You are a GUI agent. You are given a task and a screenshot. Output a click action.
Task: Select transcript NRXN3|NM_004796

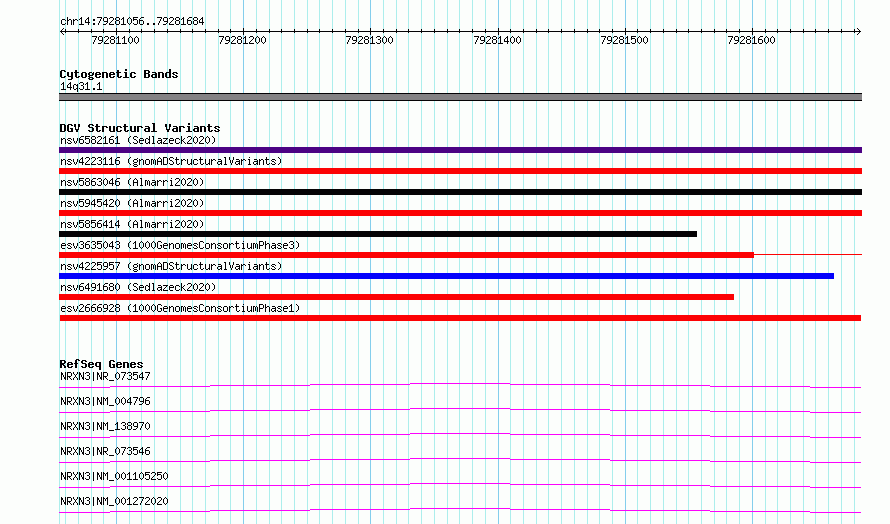(x=105, y=401)
